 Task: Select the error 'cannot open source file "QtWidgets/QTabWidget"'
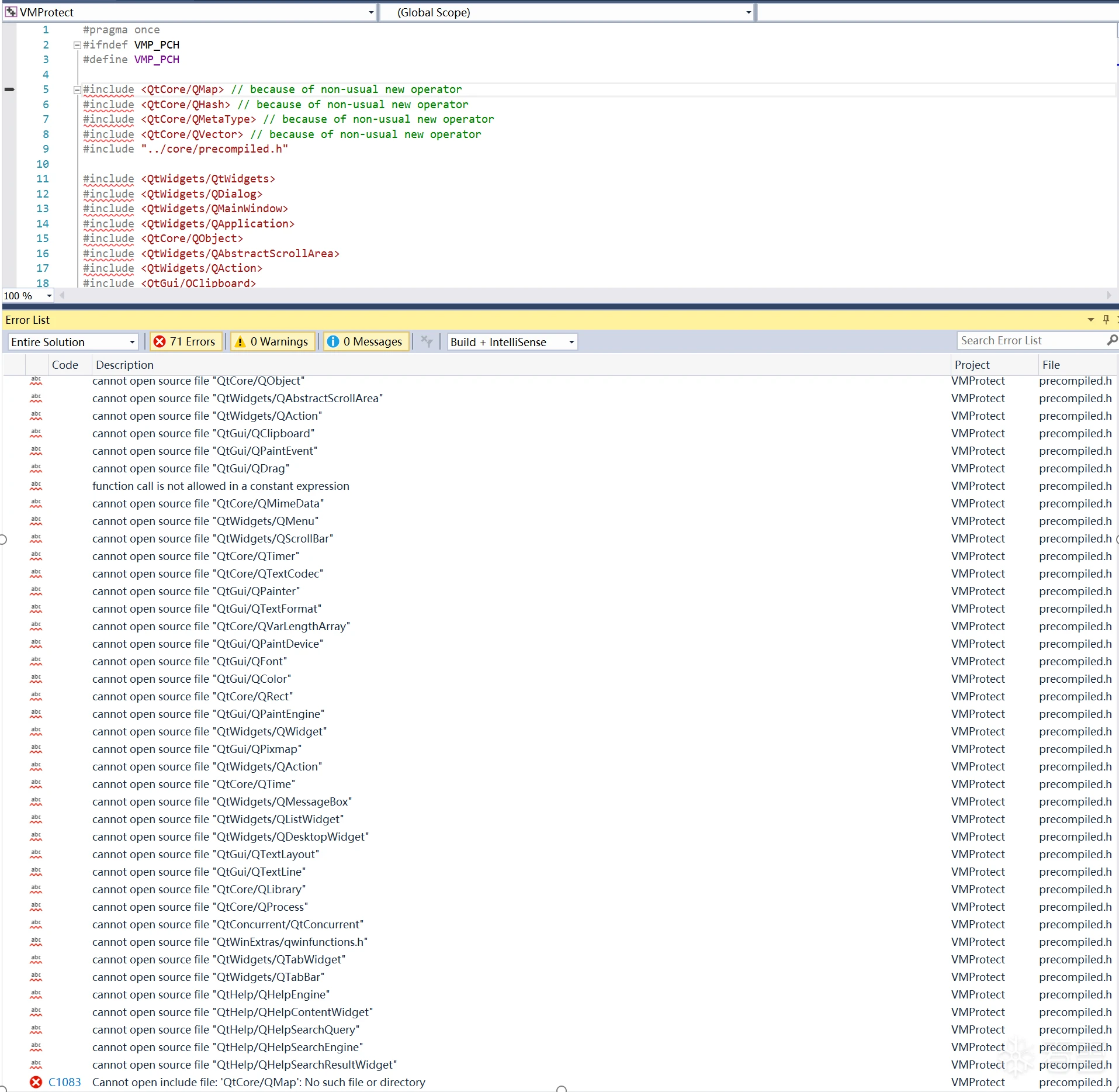tap(219, 959)
